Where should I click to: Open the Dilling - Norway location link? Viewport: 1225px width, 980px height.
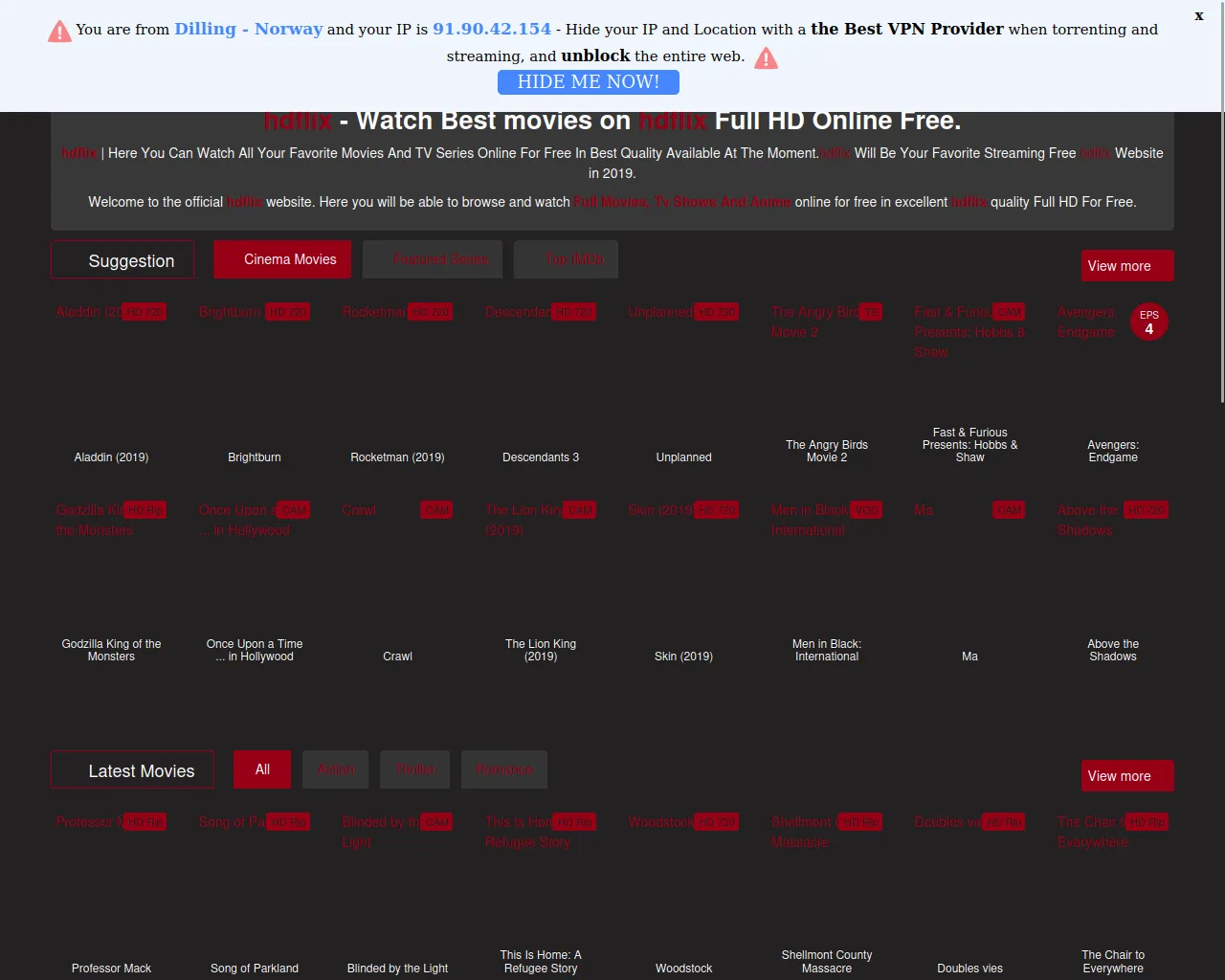point(249,29)
